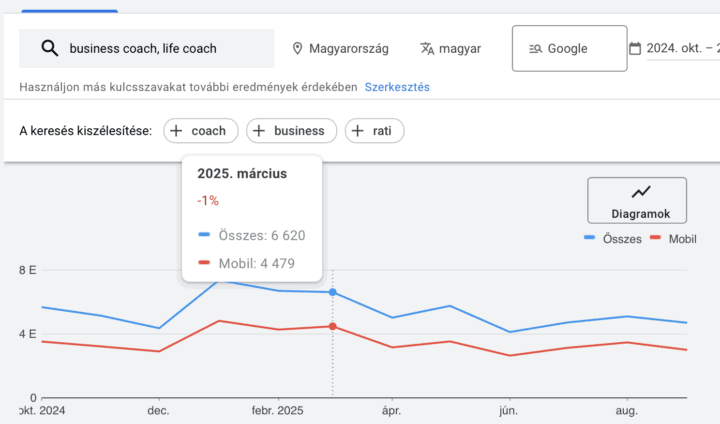Click the Szerkesztés link

pyautogui.click(x=397, y=87)
